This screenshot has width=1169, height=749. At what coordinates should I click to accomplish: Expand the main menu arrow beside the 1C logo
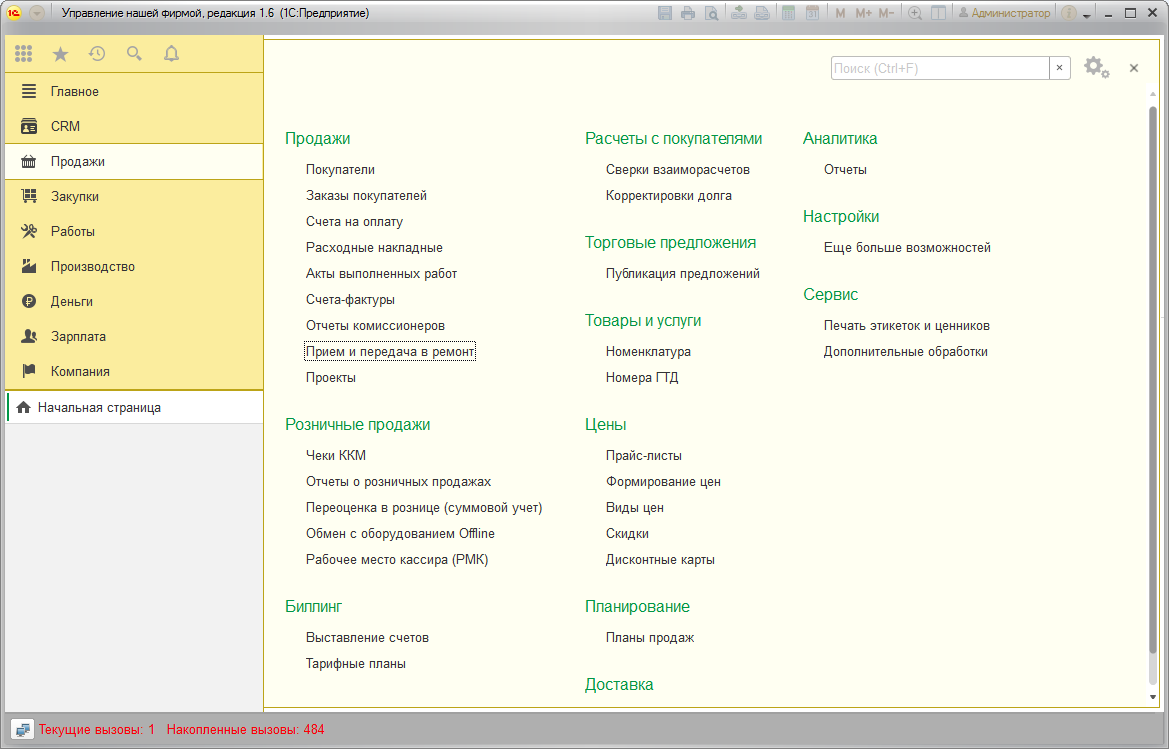(37, 13)
